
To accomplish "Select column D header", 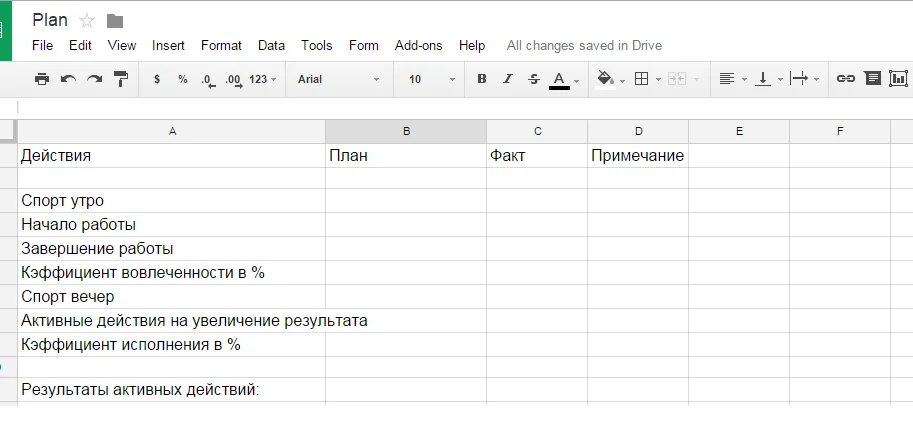I will [x=638, y=132].
